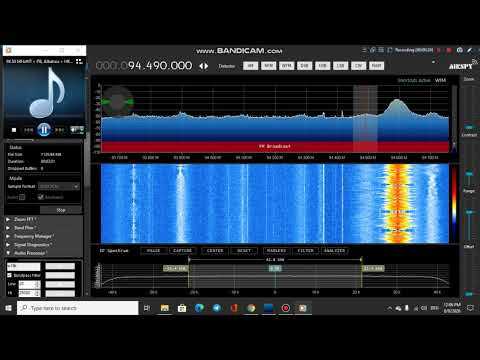The width and height of the screenshot is (480, 360).
Task: Pause the Bandicam recording
Action: click(x=439, y=50)
